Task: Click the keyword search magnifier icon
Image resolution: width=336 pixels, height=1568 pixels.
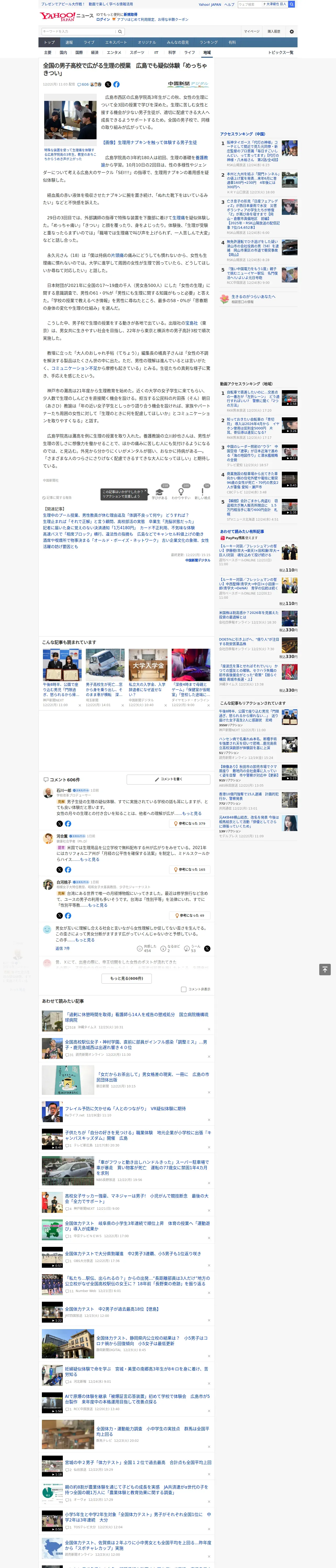Action: tap(120, 32)
